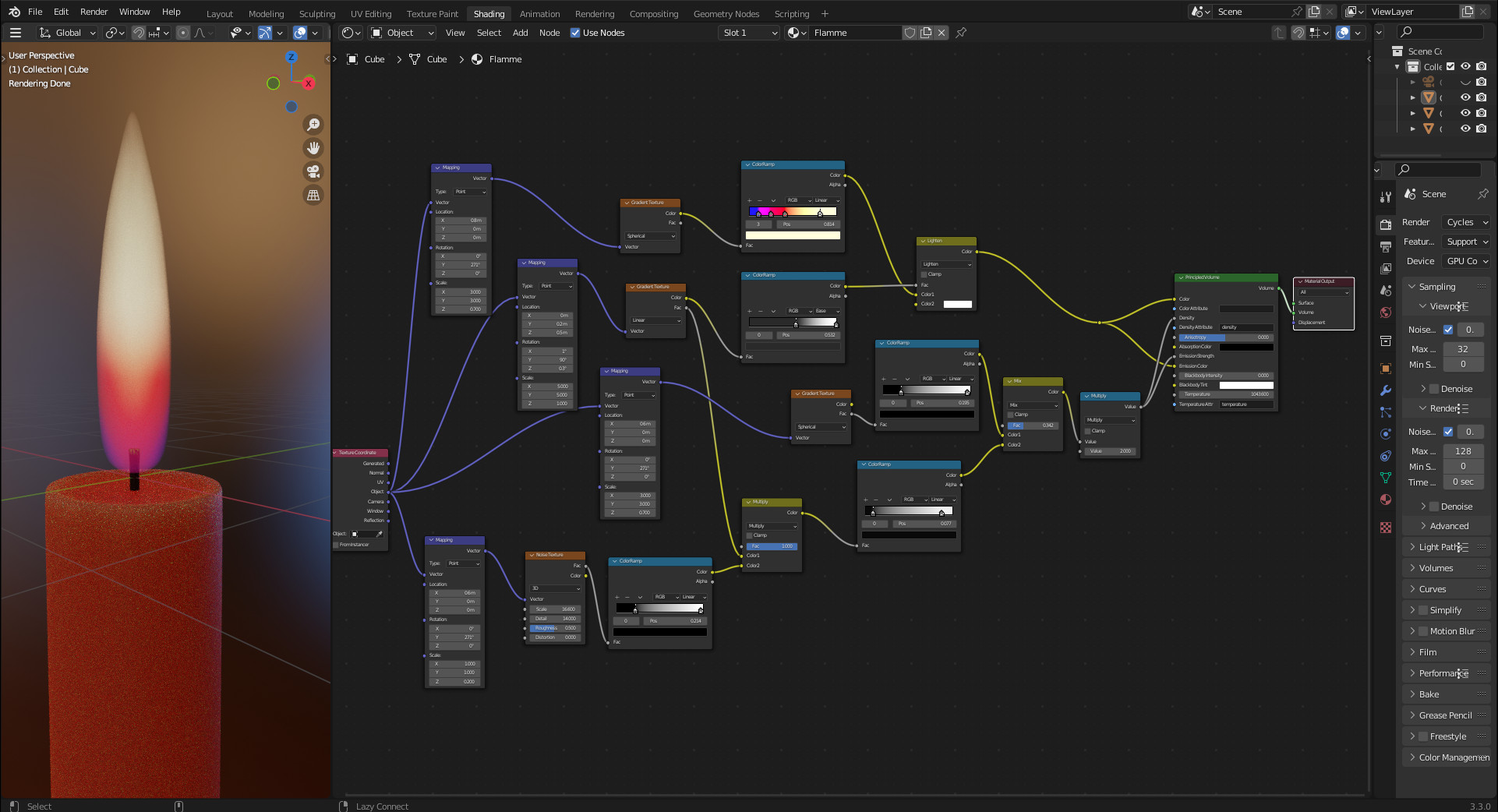
Task: Click the Lighten node Color2 white swatch
Action: (x=957, y=304)
